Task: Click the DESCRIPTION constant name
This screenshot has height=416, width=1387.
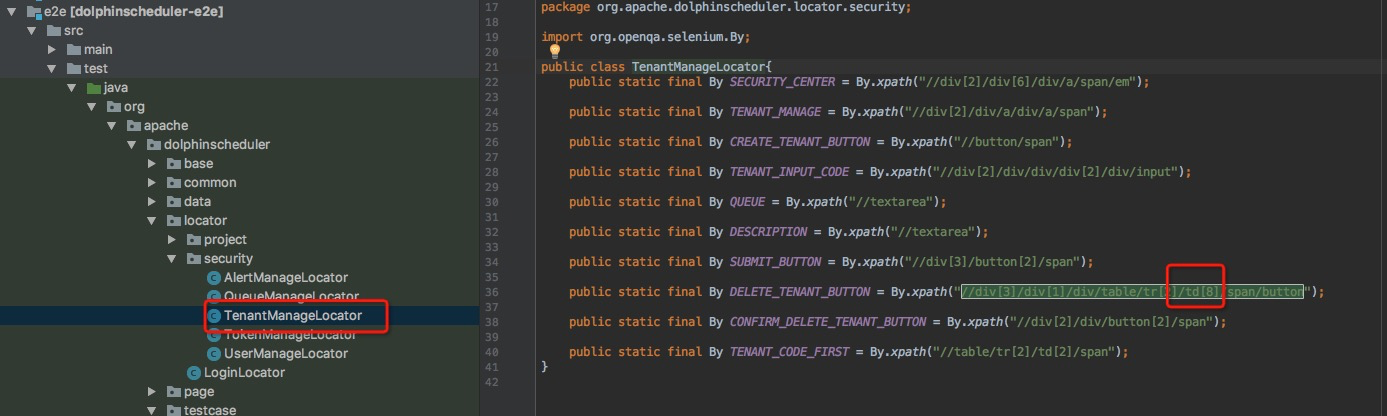Action: (x=768, y=232)
